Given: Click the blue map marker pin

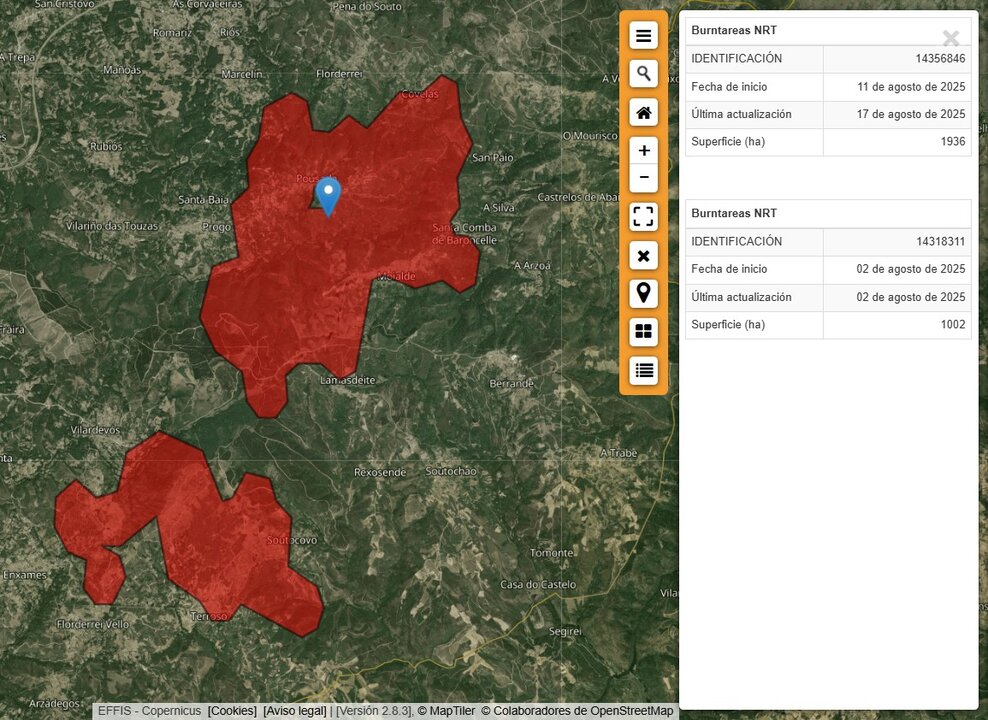Looking at the screenshot, I should click(x=328, y=196).
